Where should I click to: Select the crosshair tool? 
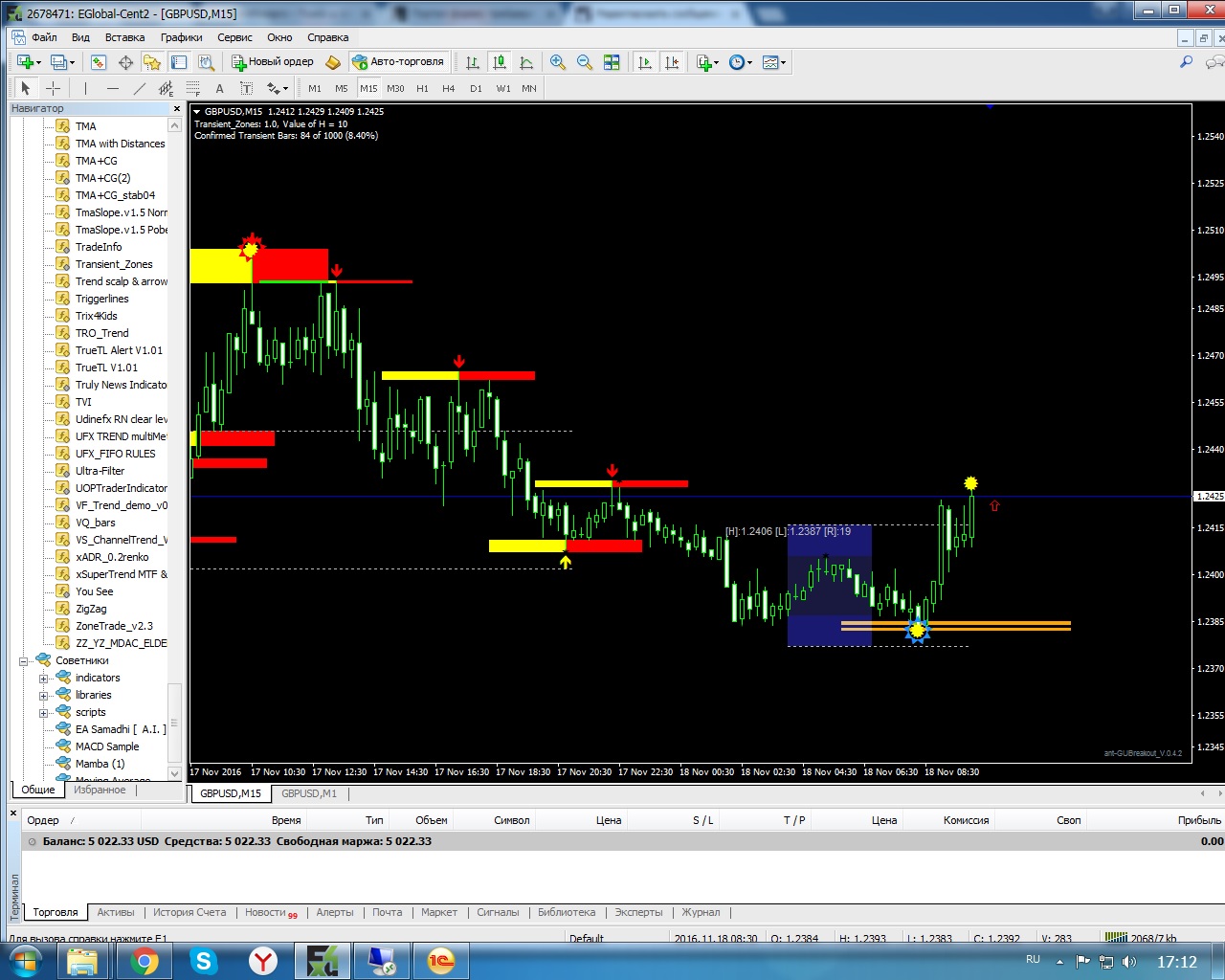tap(54, 88)
